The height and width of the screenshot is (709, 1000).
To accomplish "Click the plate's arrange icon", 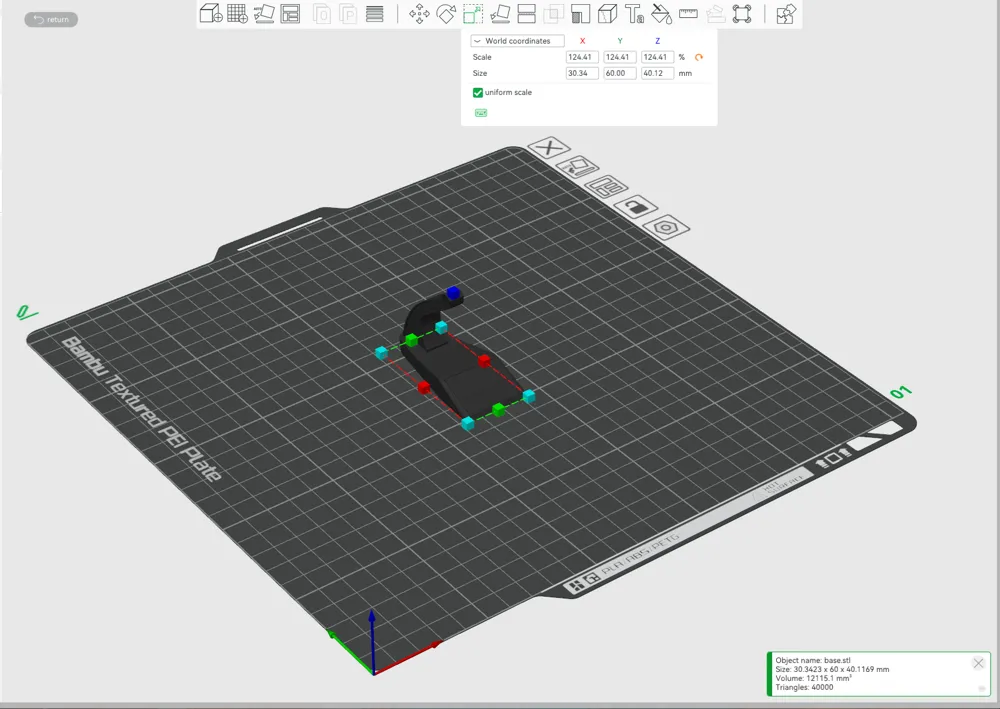I will pyautogui.click(x=606, y=187).
